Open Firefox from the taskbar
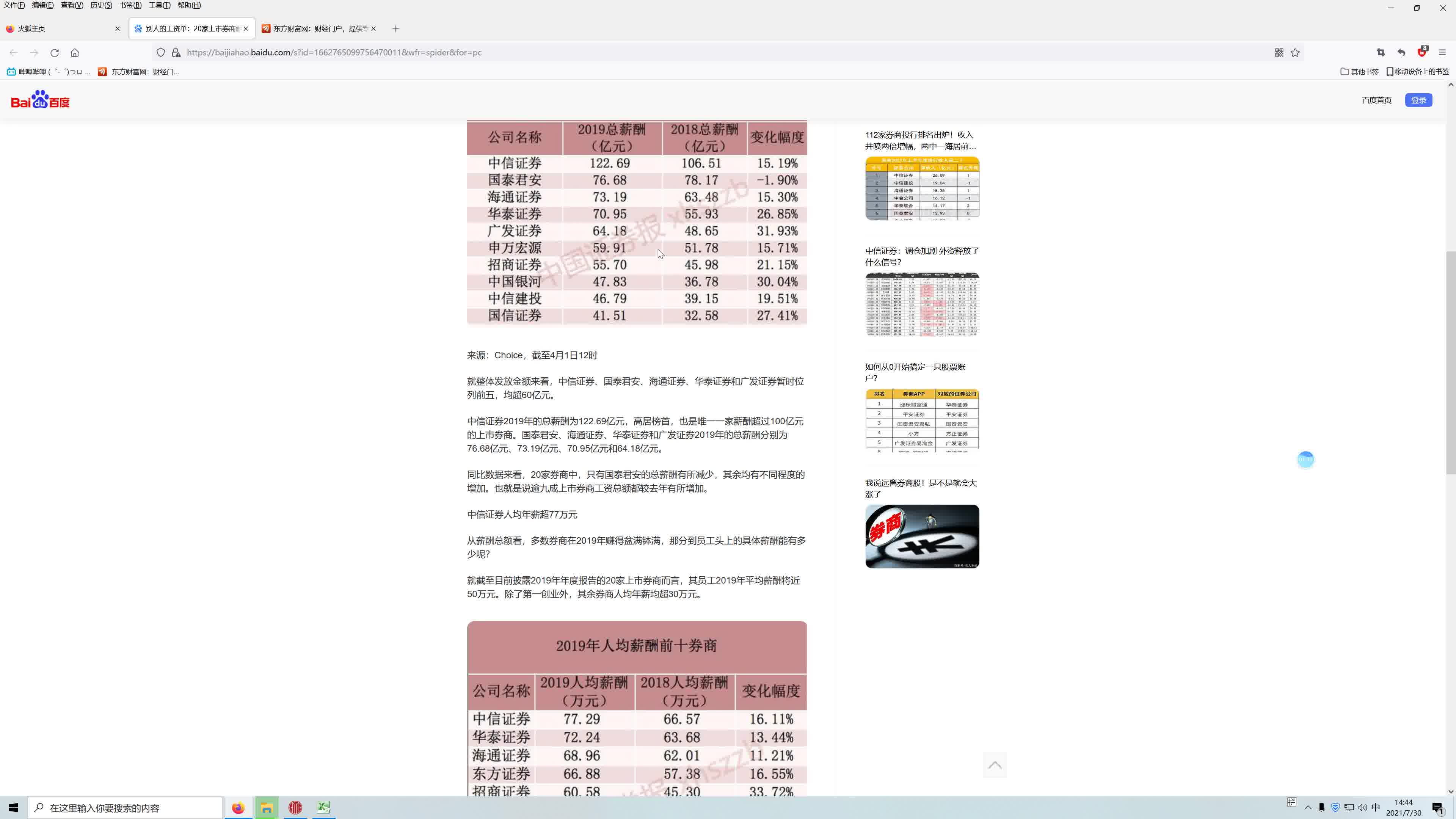Image resolution: width=1456 pixels, height=819 pixels. [238, 808]
